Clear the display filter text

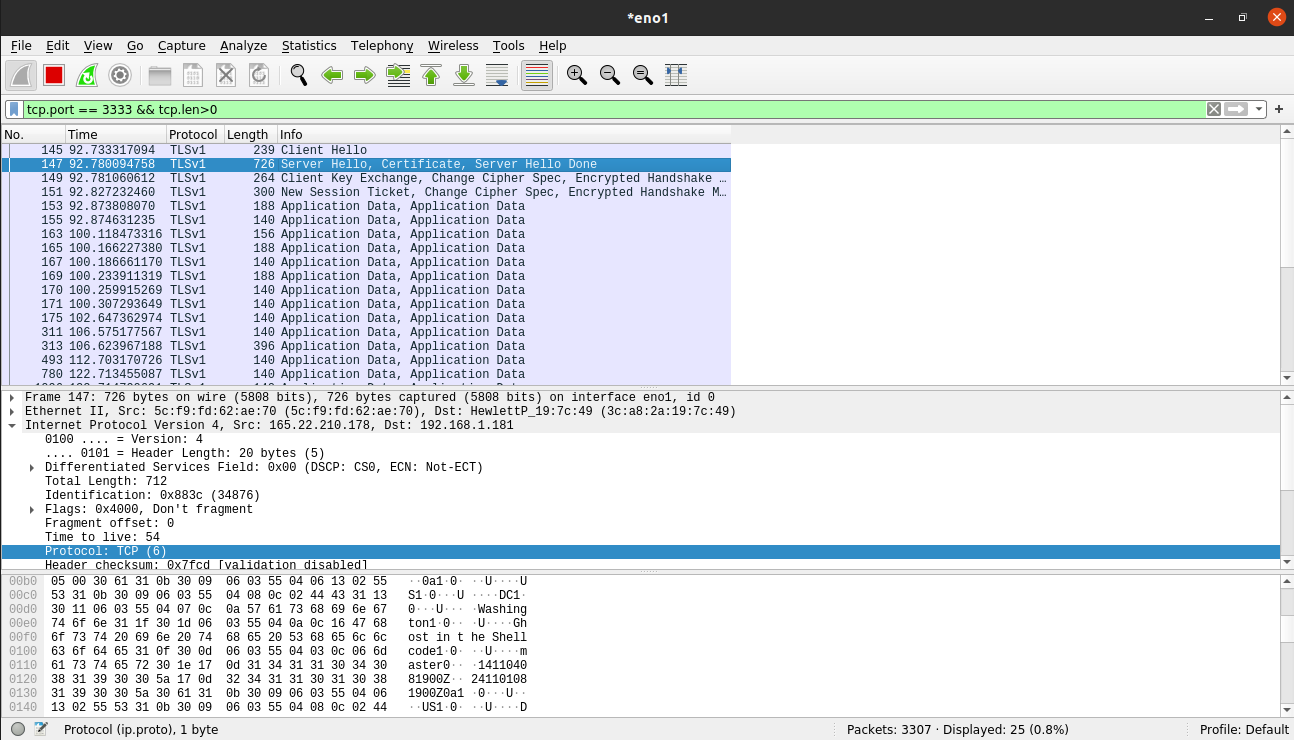click(1213, 109)
